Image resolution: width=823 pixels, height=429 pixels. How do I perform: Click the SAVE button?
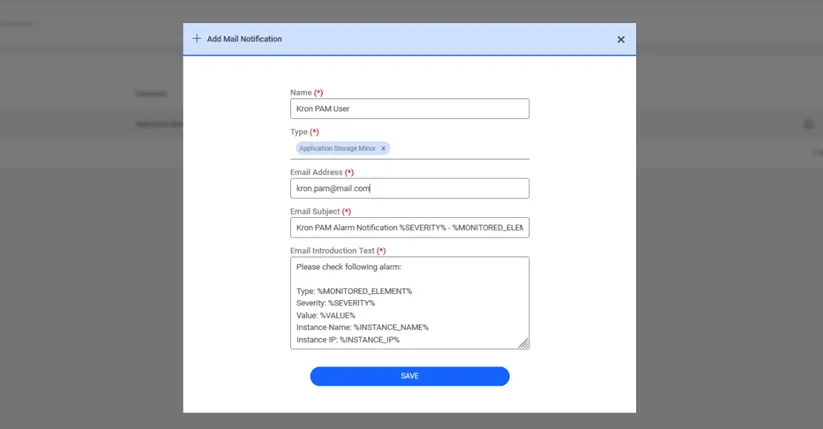(409, 376)
